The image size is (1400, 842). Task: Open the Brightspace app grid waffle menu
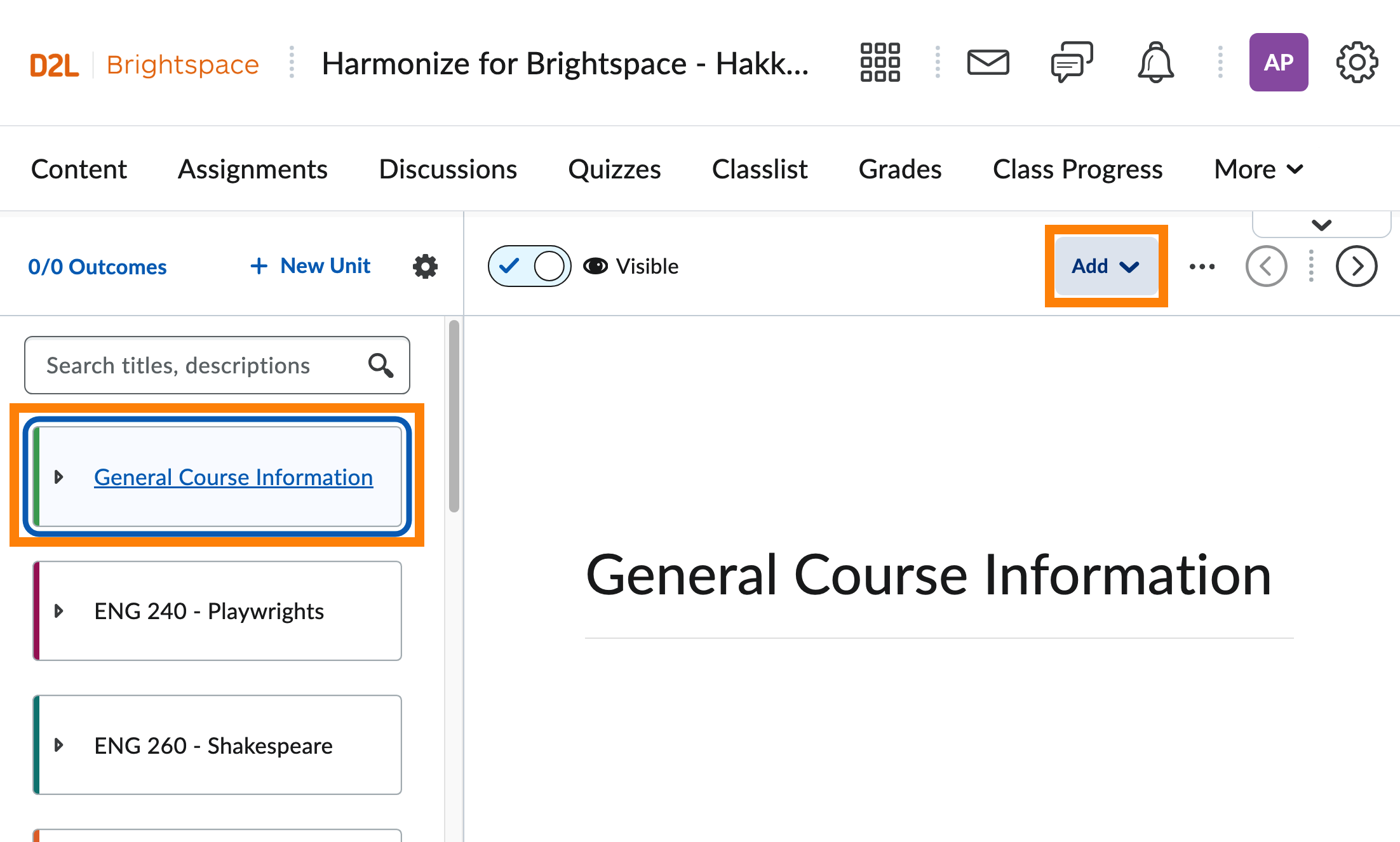(x=880, y=62)
